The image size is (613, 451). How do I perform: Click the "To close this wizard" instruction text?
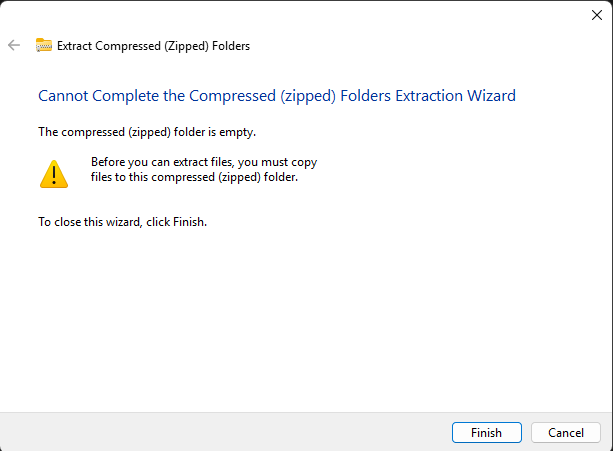[122, 222]
